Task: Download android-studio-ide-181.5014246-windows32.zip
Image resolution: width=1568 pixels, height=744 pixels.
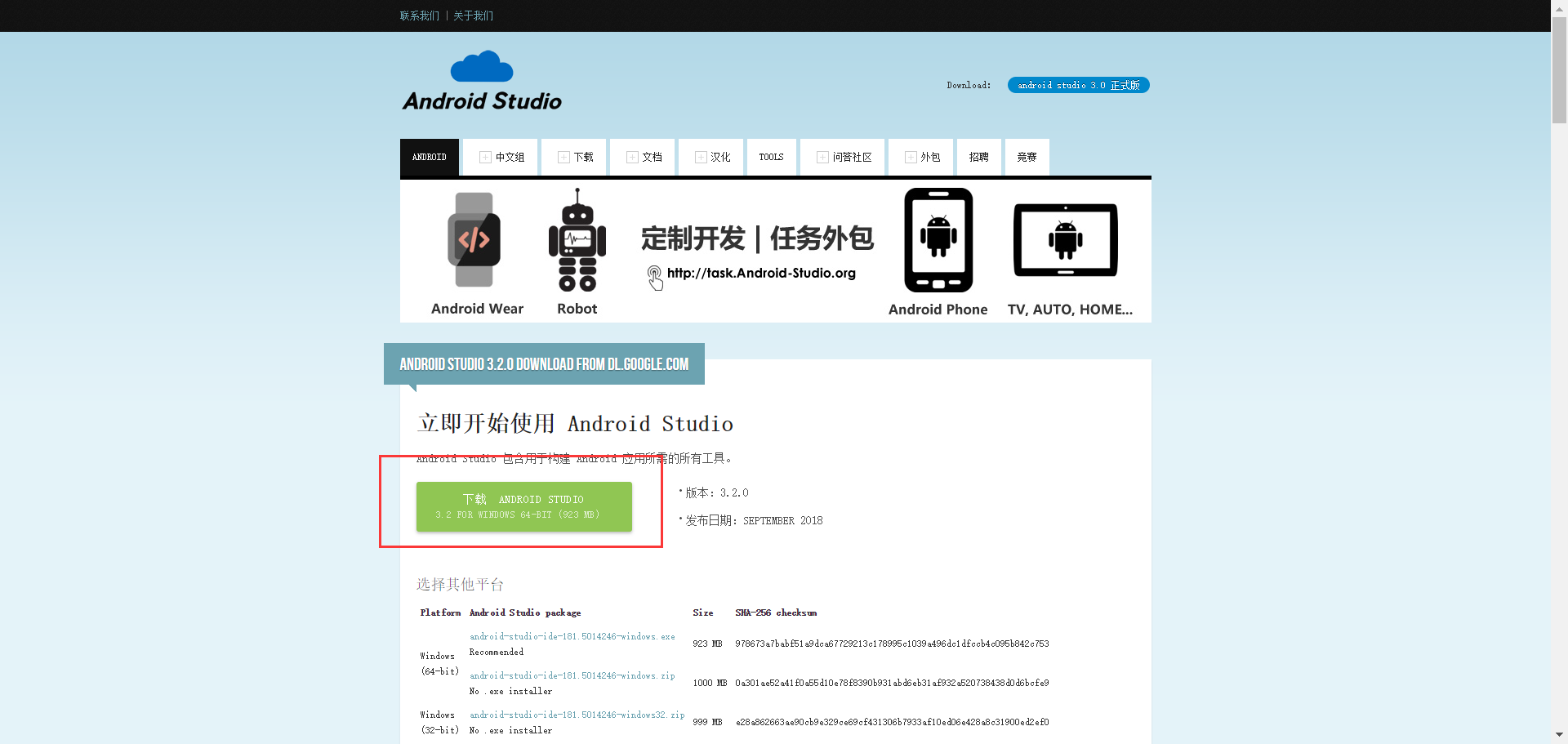Action: pos(577,715)
